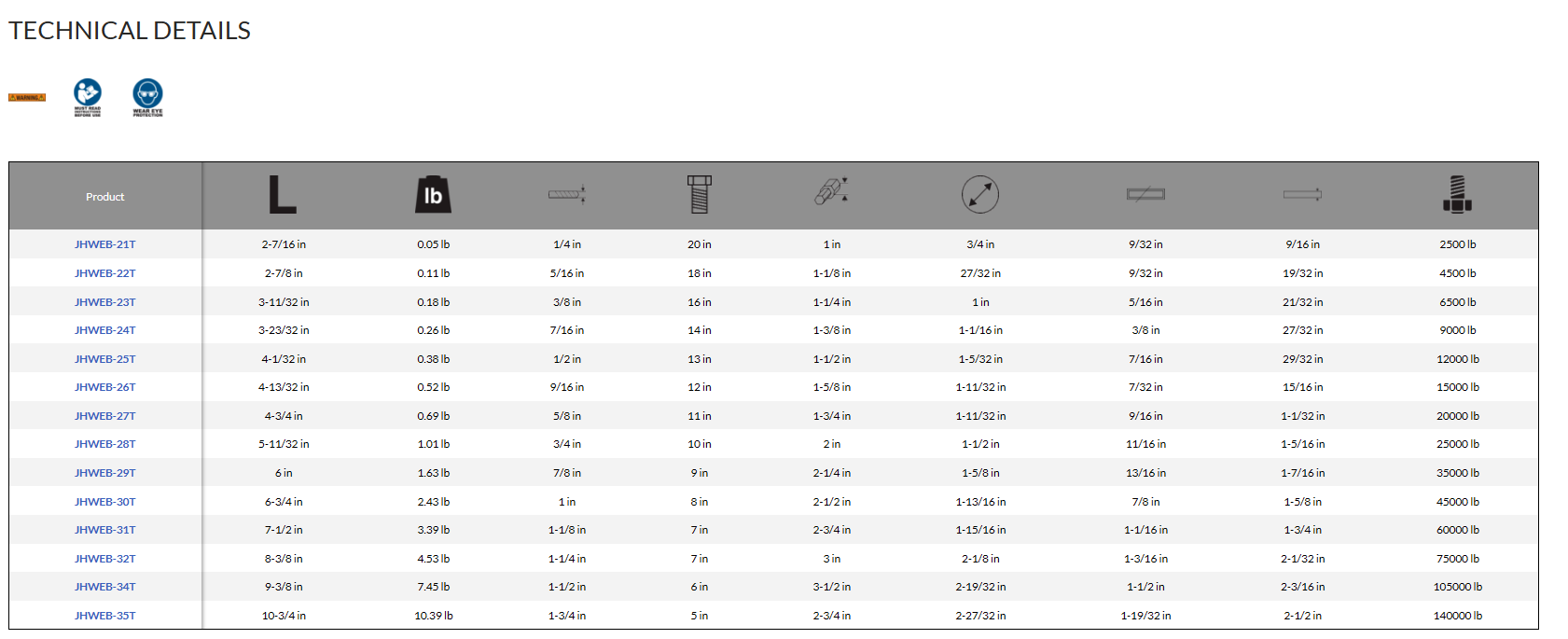Select the '1-19/32 in' cell
Screen dimensions: 1568x639
(1145, 616)
